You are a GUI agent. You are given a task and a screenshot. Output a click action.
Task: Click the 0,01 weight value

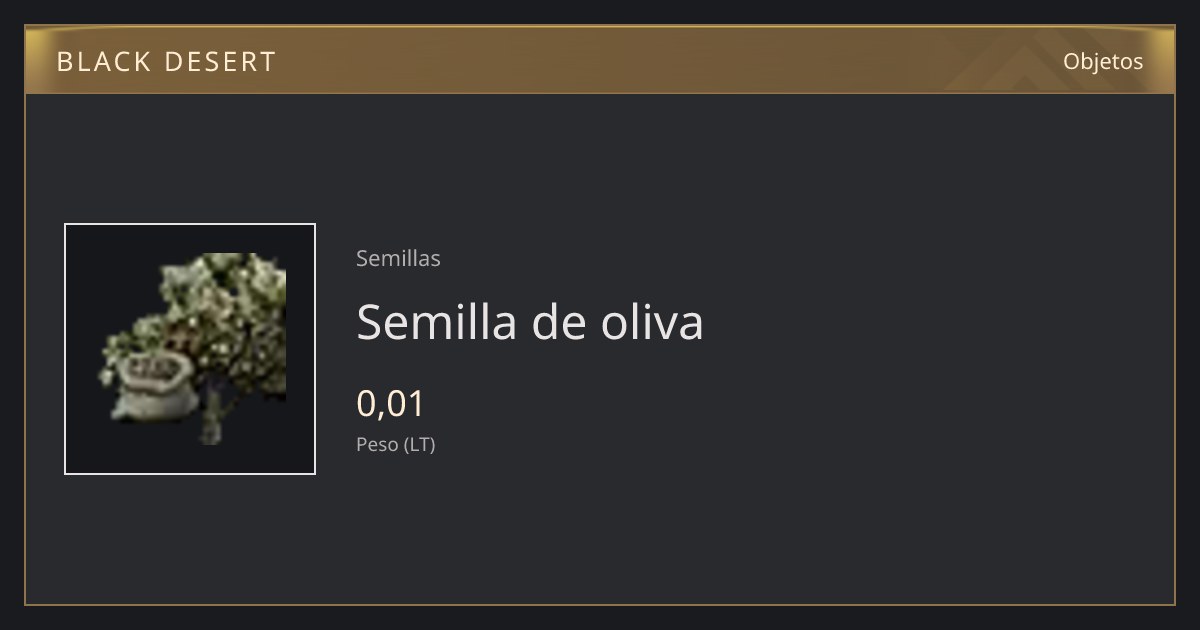[x=391, y=403]
